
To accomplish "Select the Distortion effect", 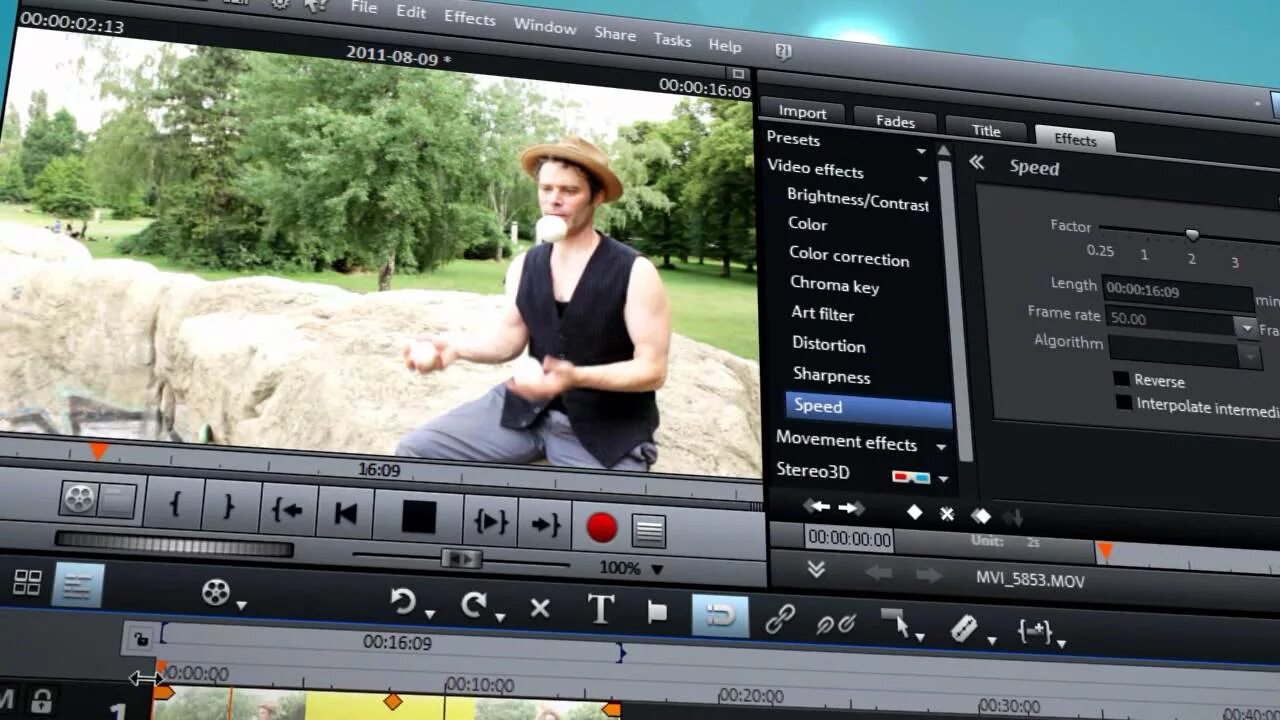I will (x=829, y=345).
